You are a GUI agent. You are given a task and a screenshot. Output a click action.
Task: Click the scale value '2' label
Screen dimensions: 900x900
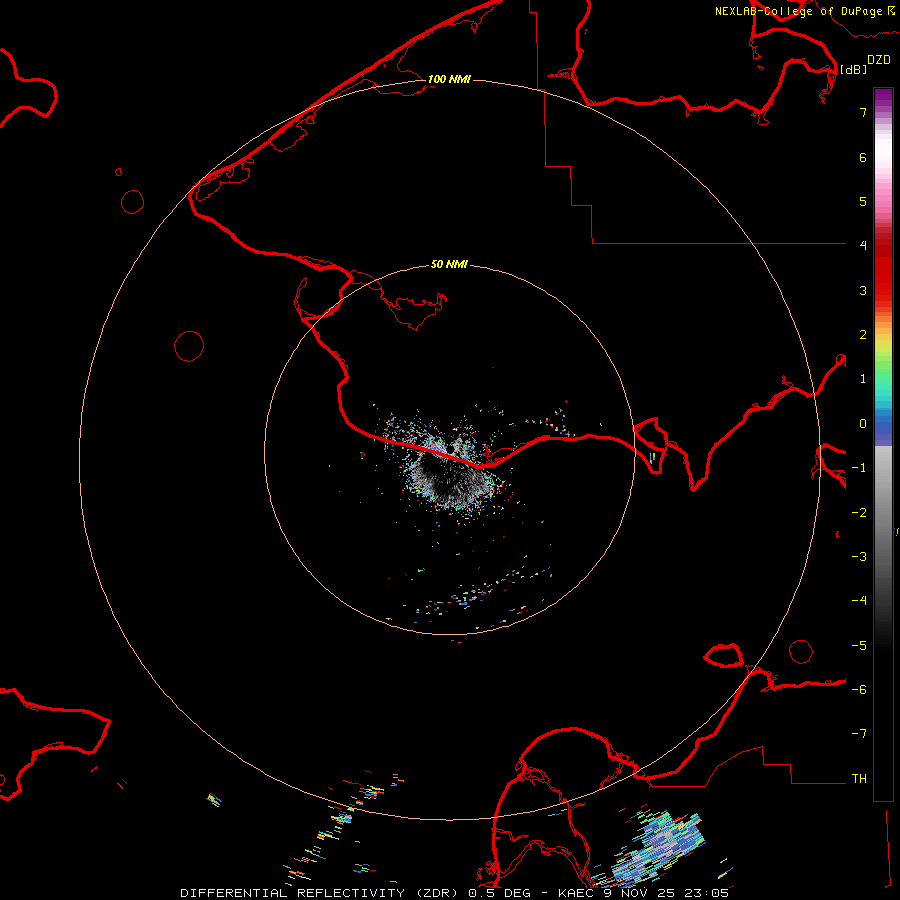[x=863, y=335]
